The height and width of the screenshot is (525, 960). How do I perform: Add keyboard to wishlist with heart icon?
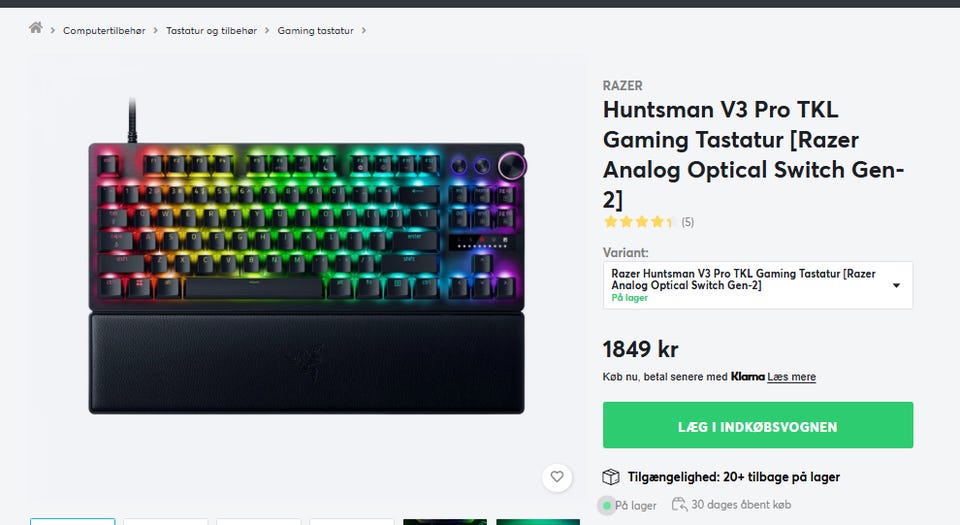click(x=557, y=477)
